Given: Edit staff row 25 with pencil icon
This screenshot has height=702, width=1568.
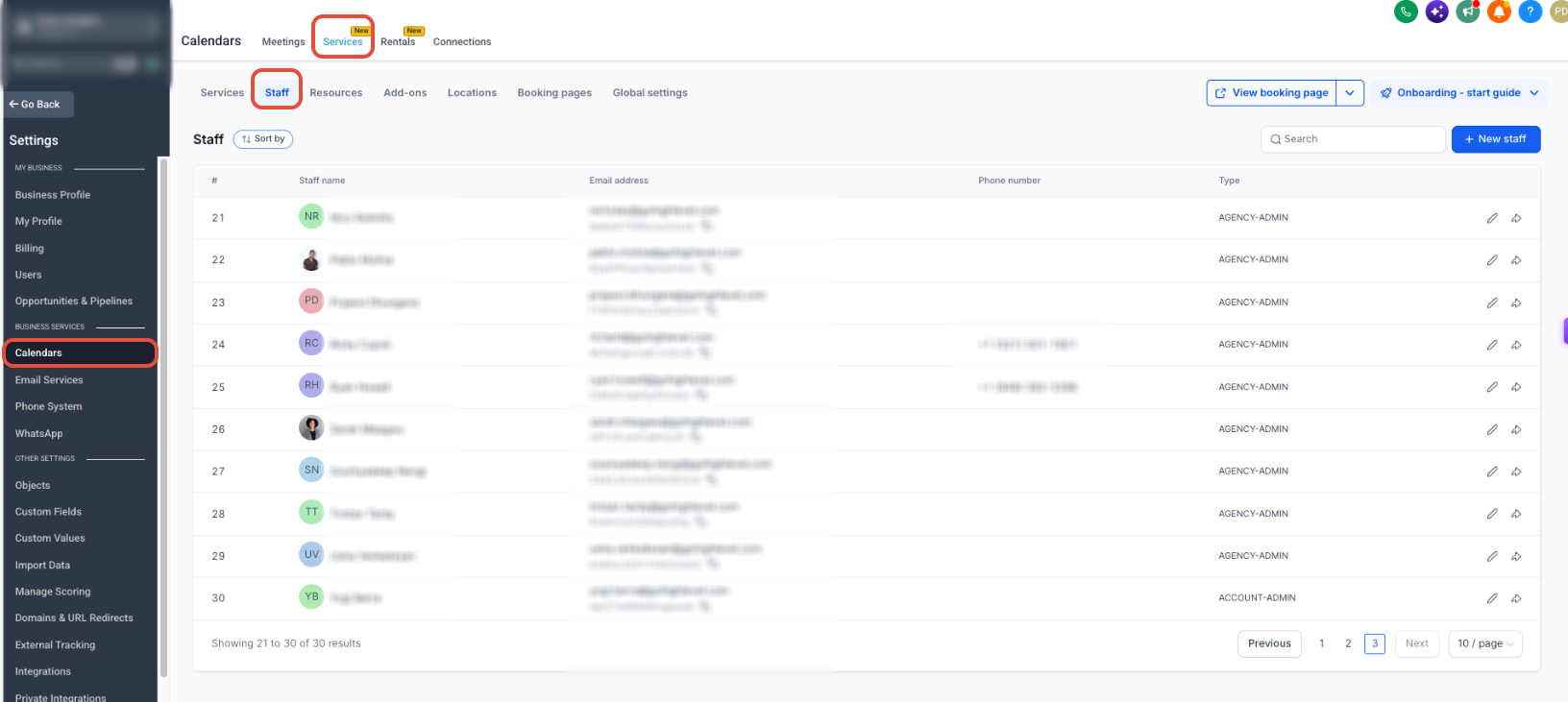Looking at the screenshot, I should tap(1492, 387).
